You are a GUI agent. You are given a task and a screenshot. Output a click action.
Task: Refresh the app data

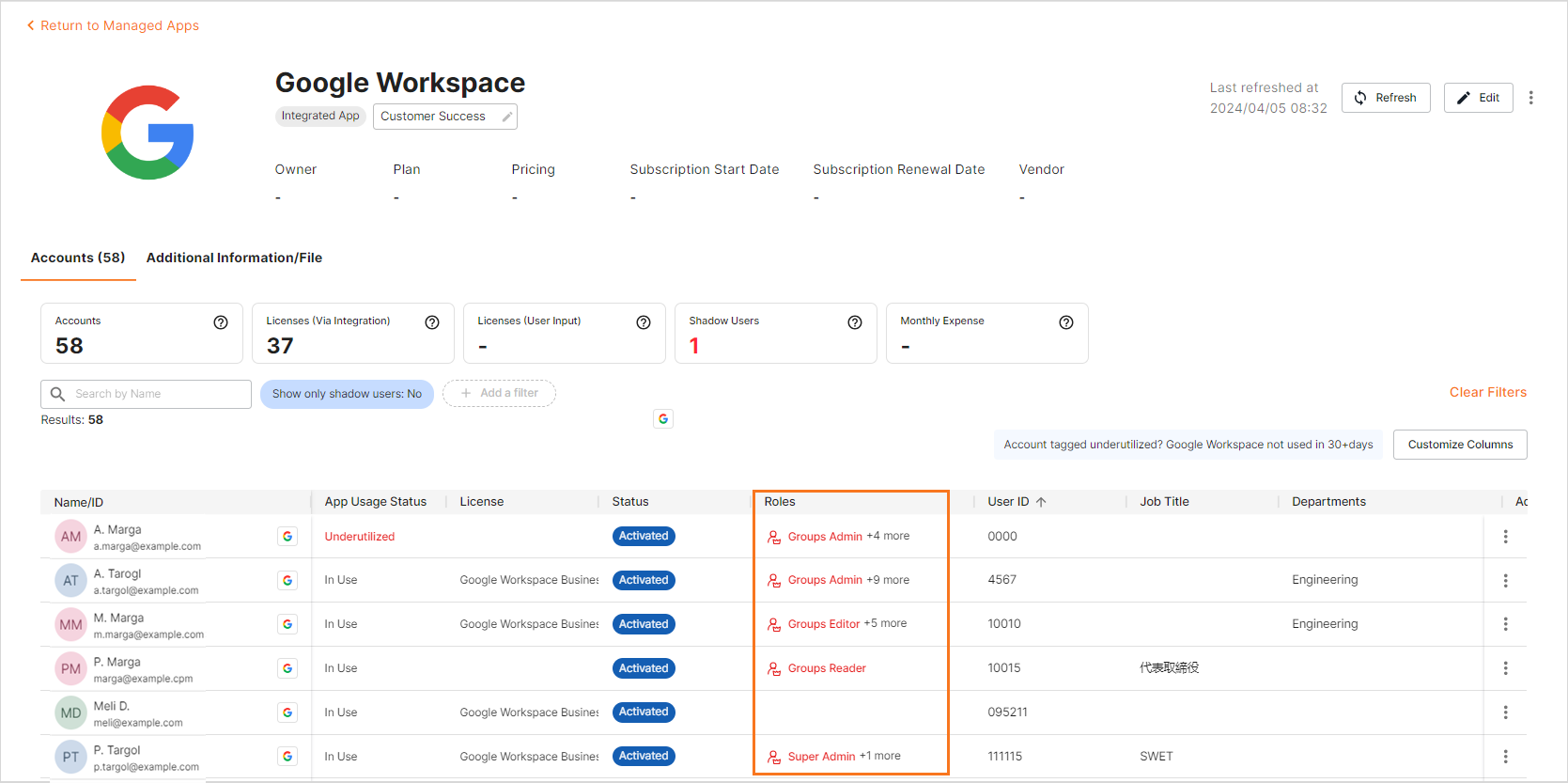pos(1386,98)
